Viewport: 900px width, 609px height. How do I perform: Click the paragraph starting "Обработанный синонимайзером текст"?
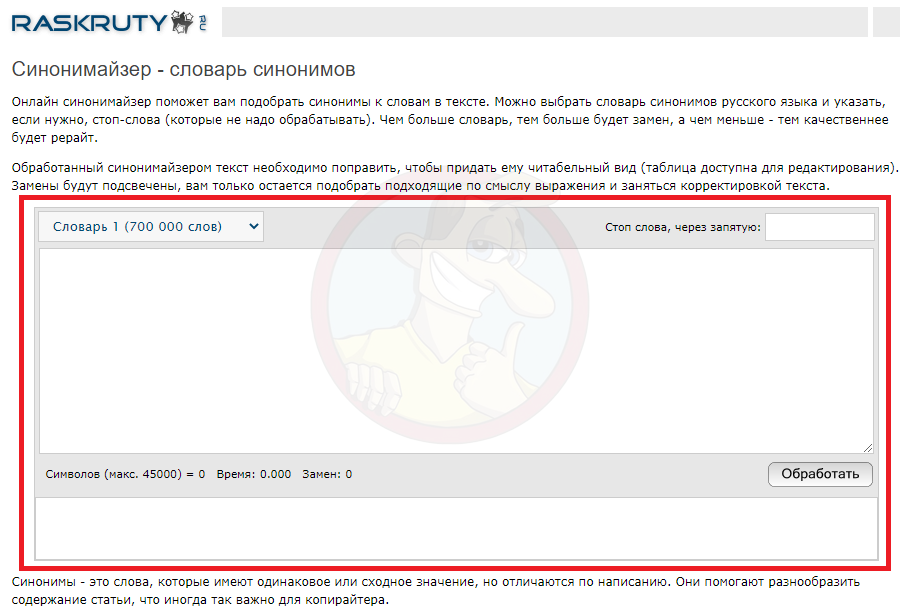click(x=455, y=177)
